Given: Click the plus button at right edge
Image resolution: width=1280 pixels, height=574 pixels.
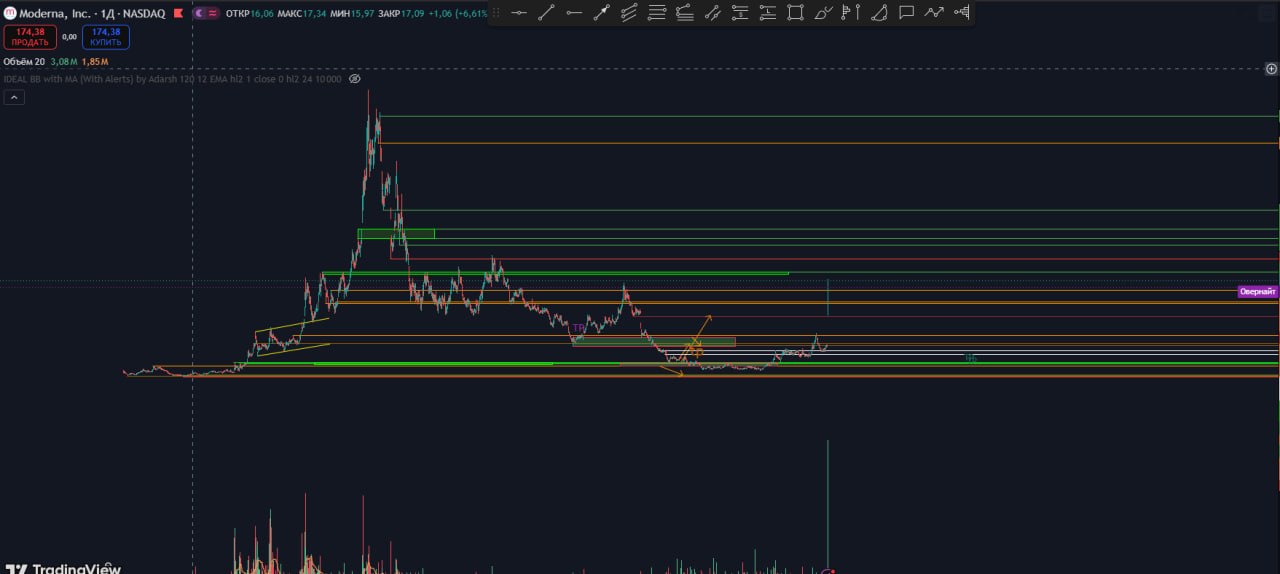Looking at the screenshot, I should click(x=1271, y=69).
